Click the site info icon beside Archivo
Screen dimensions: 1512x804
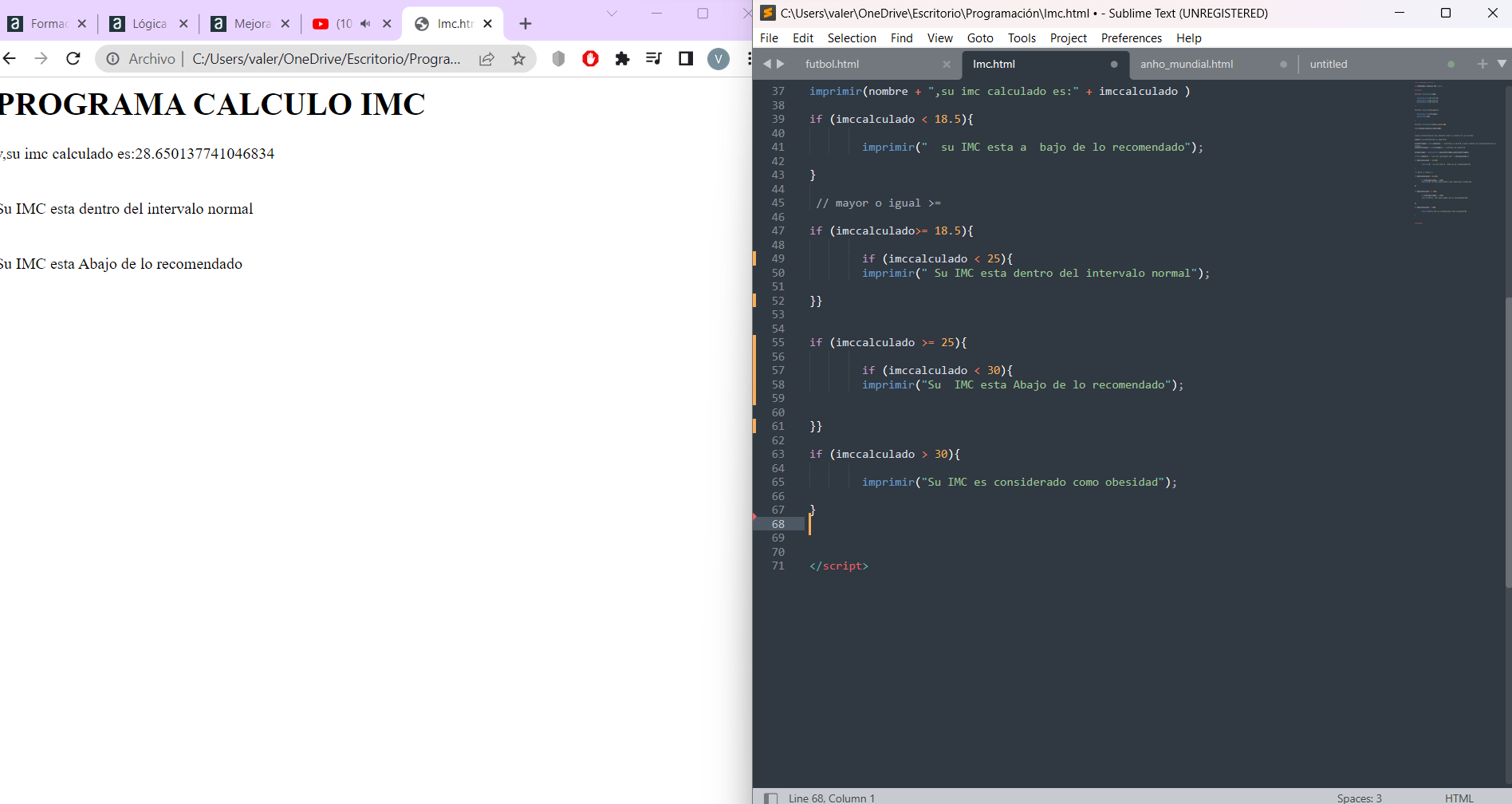point(113,58)
